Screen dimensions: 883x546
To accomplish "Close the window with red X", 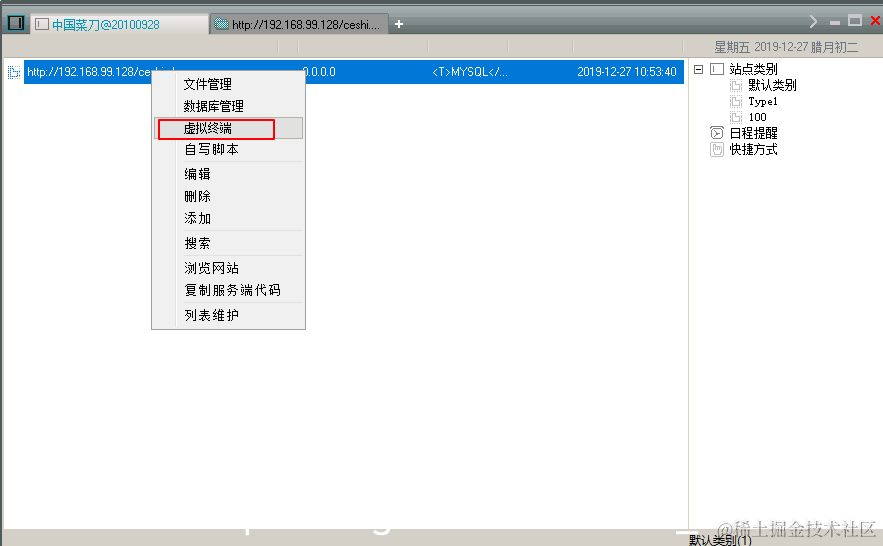I will [875, 21].
